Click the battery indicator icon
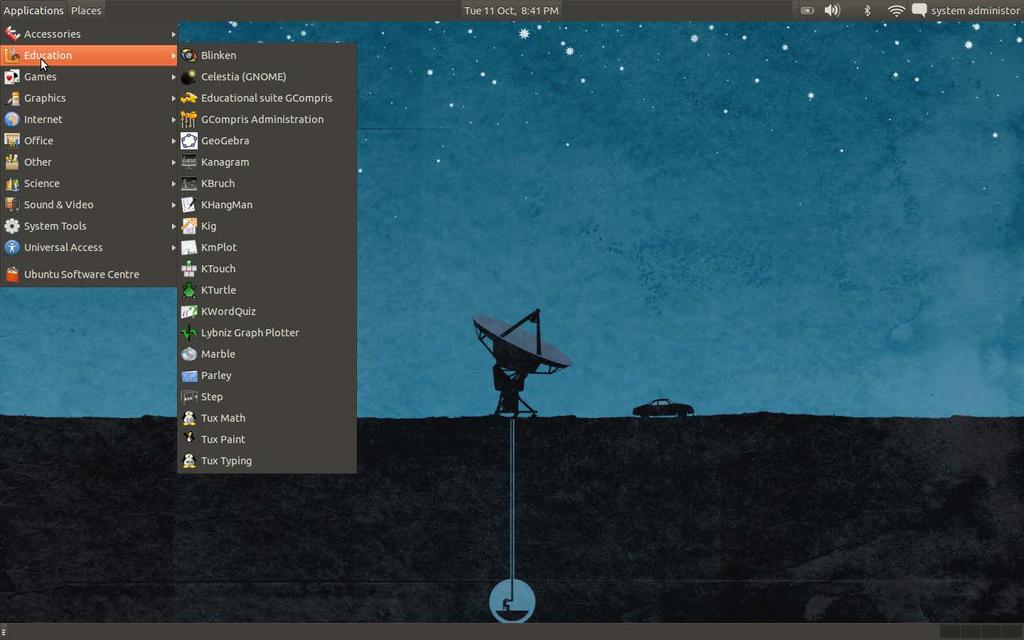The width and height of the screenshot is (1024, 640). pos(808,10)
